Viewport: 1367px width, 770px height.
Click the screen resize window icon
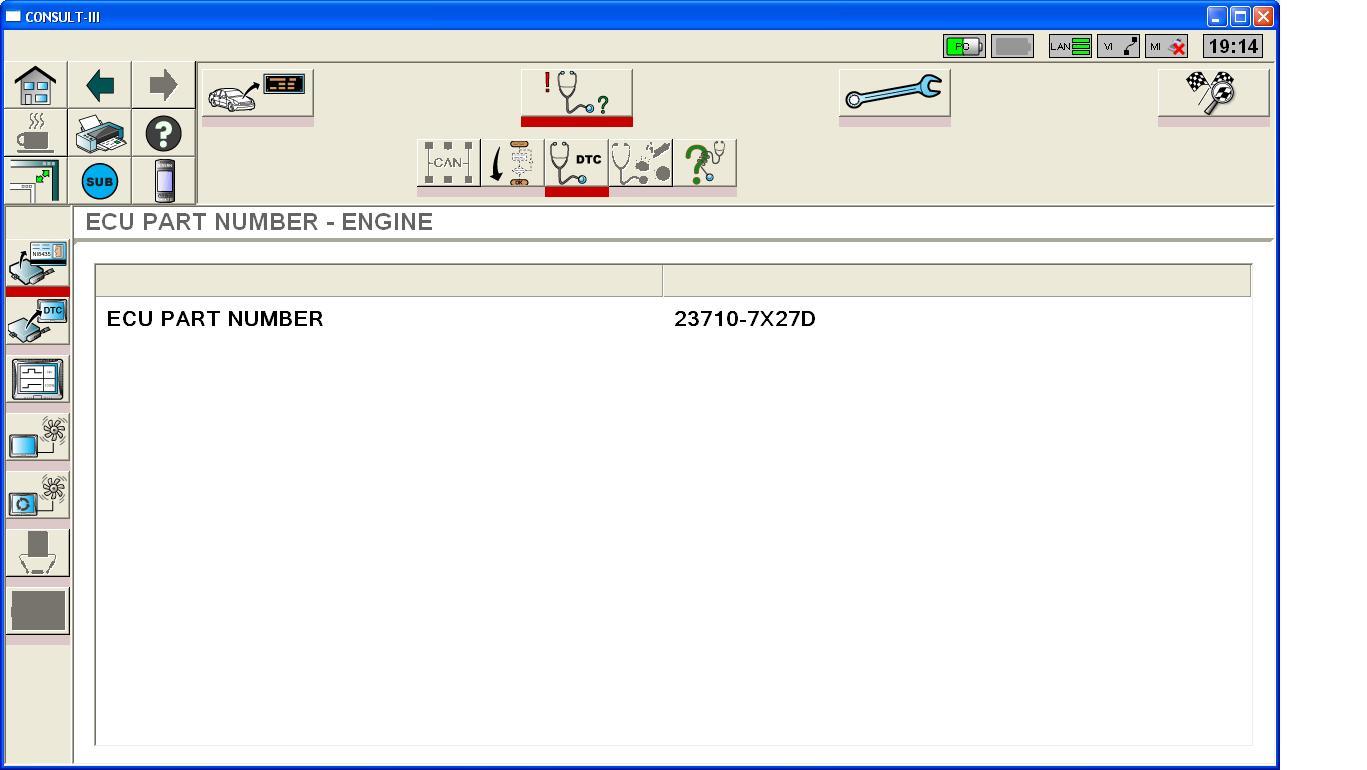point(36,180)
